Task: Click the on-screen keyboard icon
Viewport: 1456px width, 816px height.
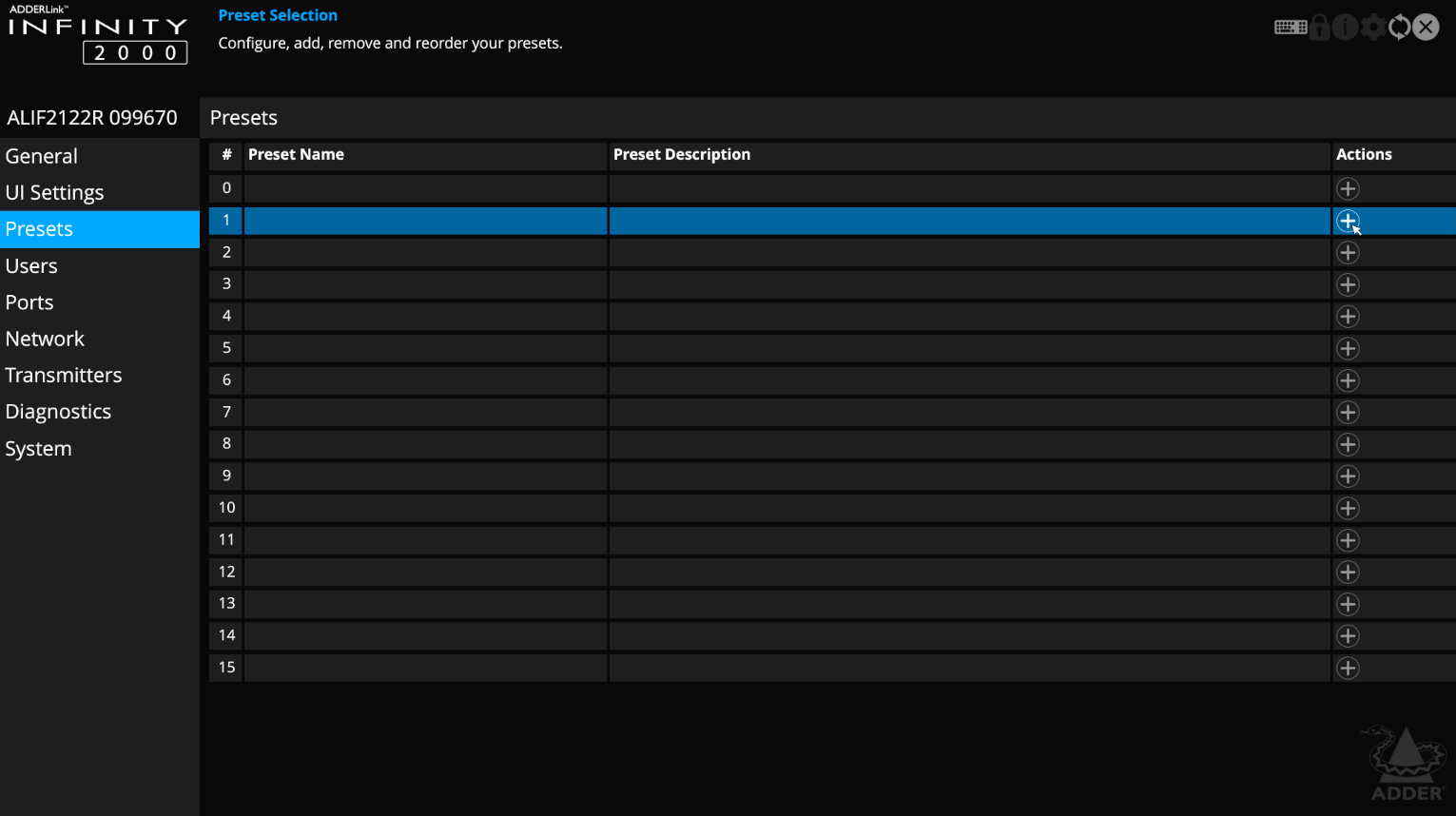Action: coord(1291,28)
